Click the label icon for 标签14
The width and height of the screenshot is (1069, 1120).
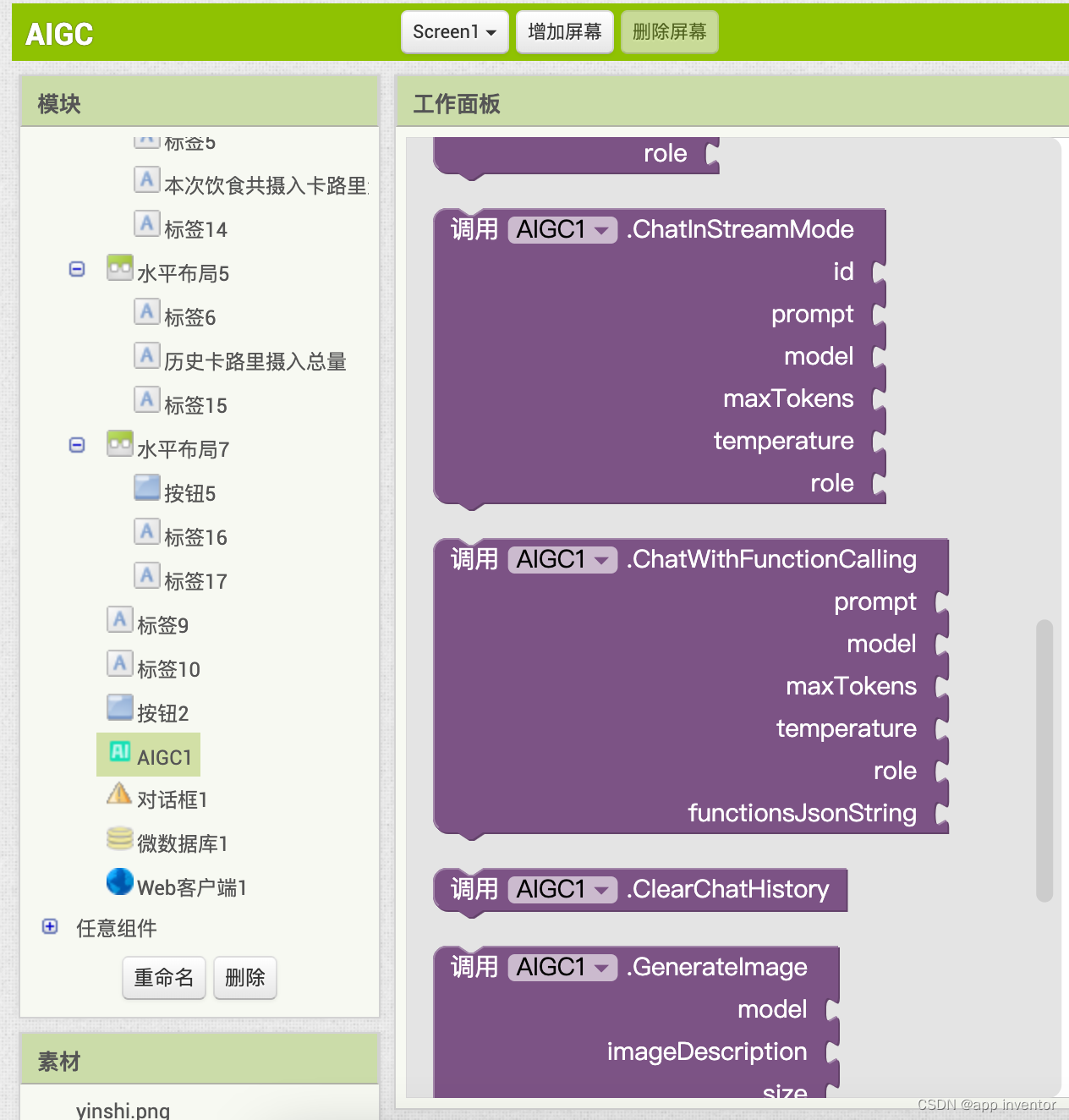147,223
